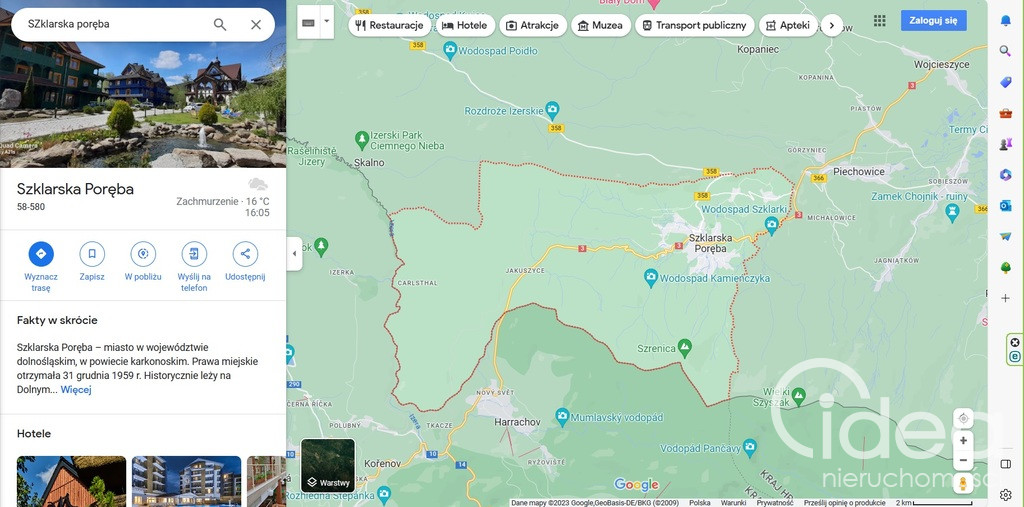Open the toolbox icon in the sidebar

(x=1006, y=113)
